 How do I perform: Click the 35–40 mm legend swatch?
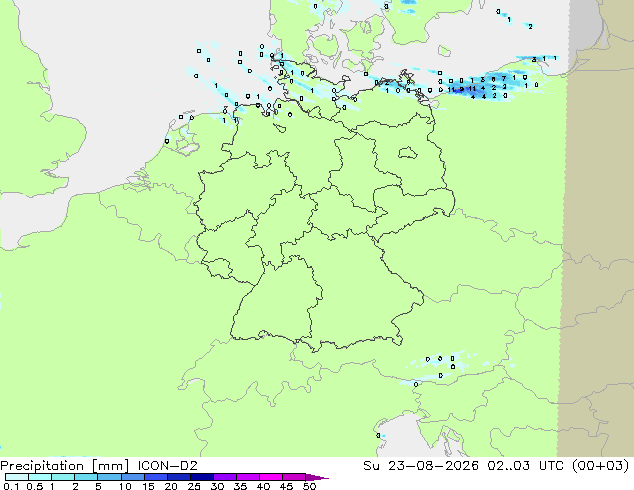pyautogui.click(x=248, y=477)
